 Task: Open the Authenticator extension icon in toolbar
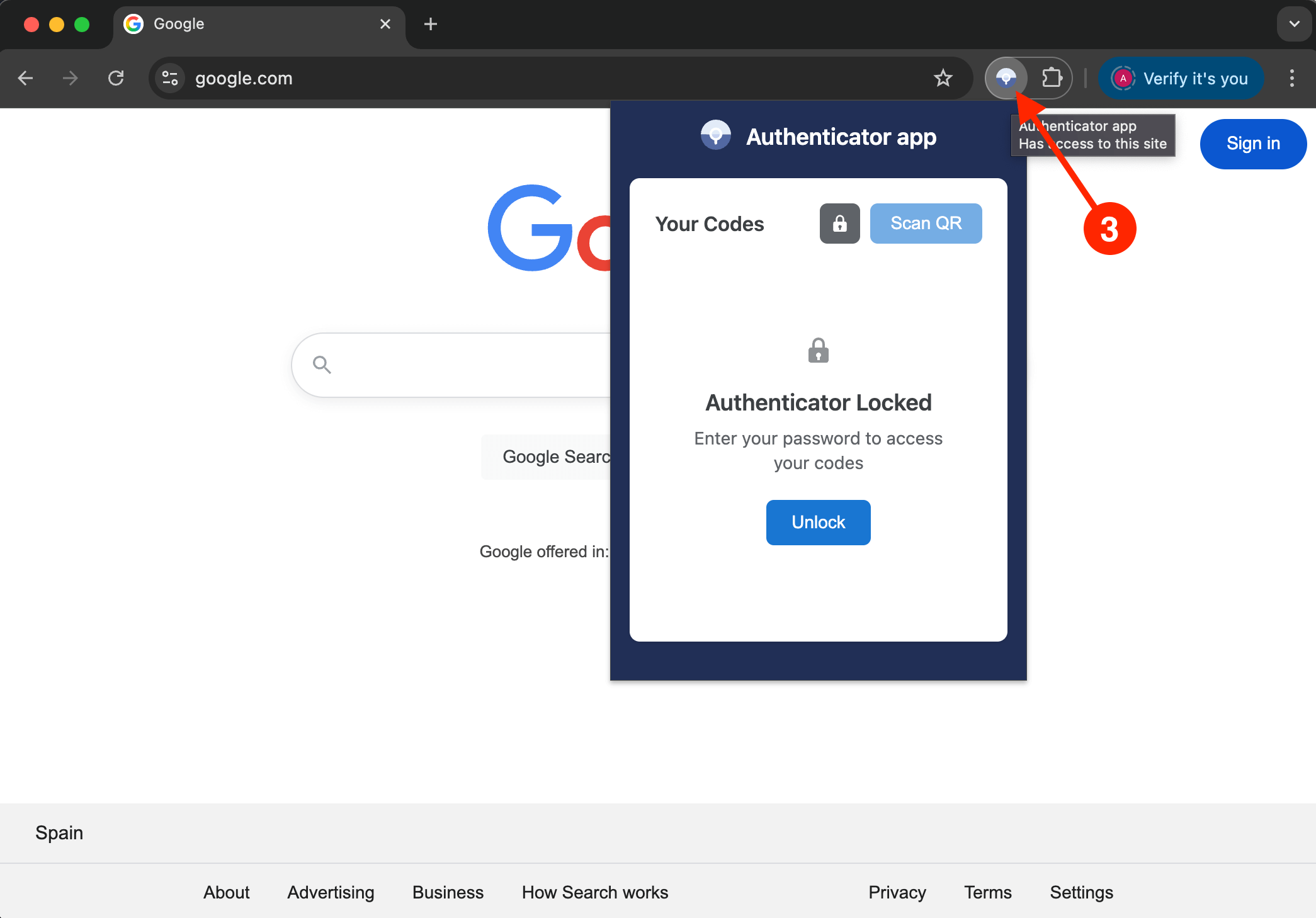[1006, 78]
